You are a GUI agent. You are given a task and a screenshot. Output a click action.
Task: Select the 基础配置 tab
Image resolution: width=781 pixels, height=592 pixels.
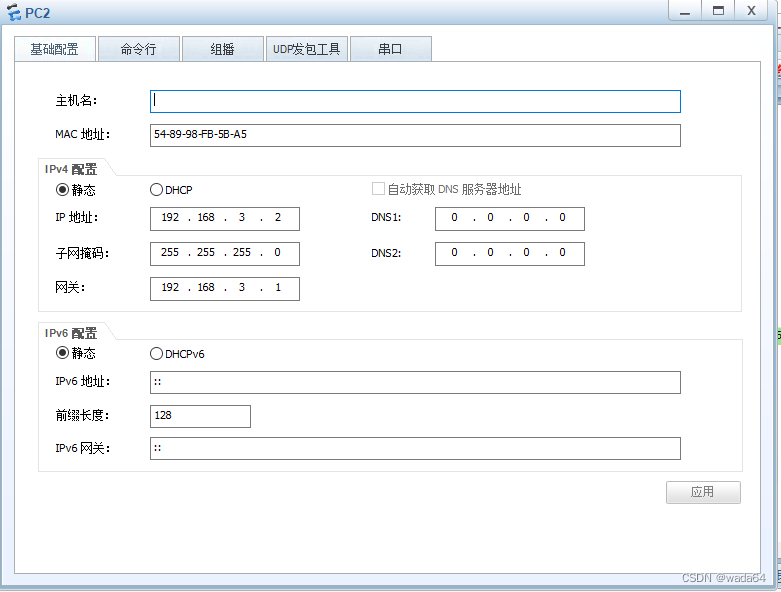pos(54,49)
